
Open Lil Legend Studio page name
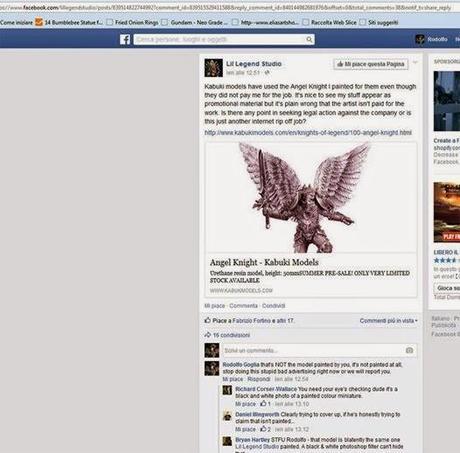[254, 64]
